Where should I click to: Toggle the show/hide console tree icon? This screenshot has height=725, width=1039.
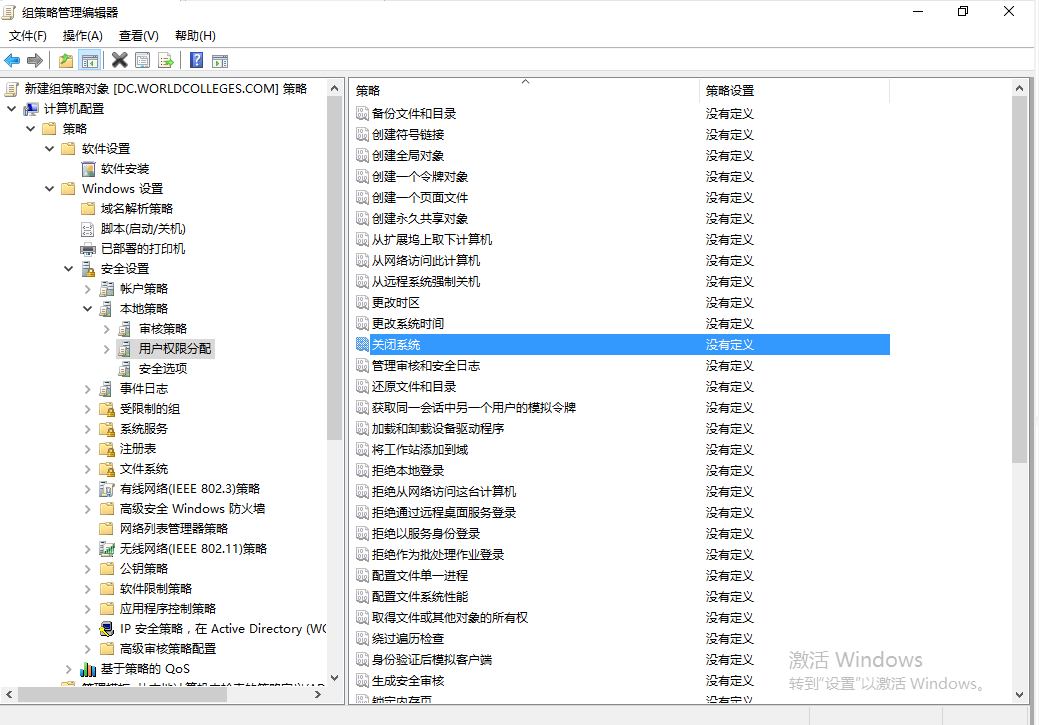pyautogui.click(x=89, y=61)
